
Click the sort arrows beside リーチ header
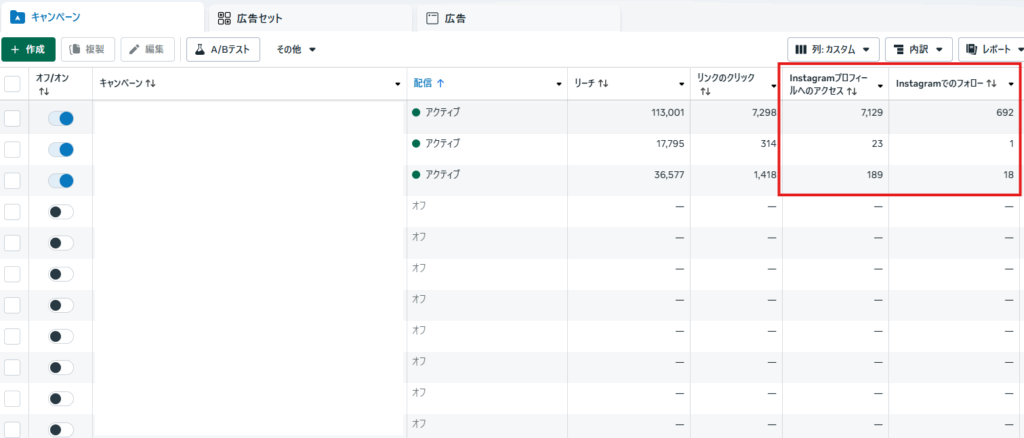(x=603, y=84)
